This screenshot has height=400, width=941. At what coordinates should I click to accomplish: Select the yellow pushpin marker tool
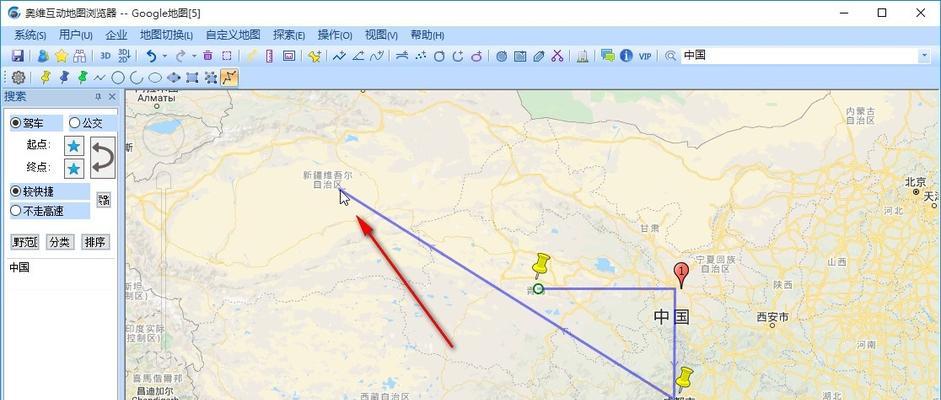coord(46,77)
